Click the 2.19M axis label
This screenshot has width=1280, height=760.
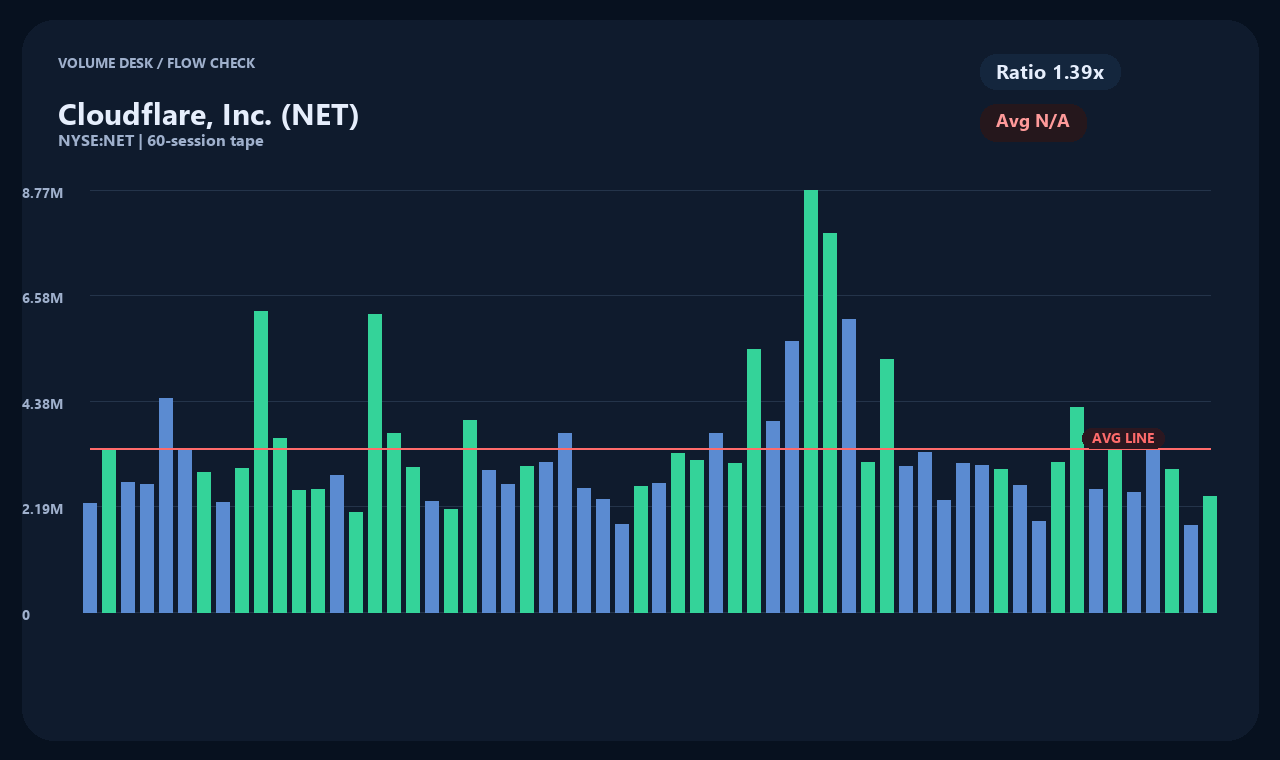(x=43, y=509)
